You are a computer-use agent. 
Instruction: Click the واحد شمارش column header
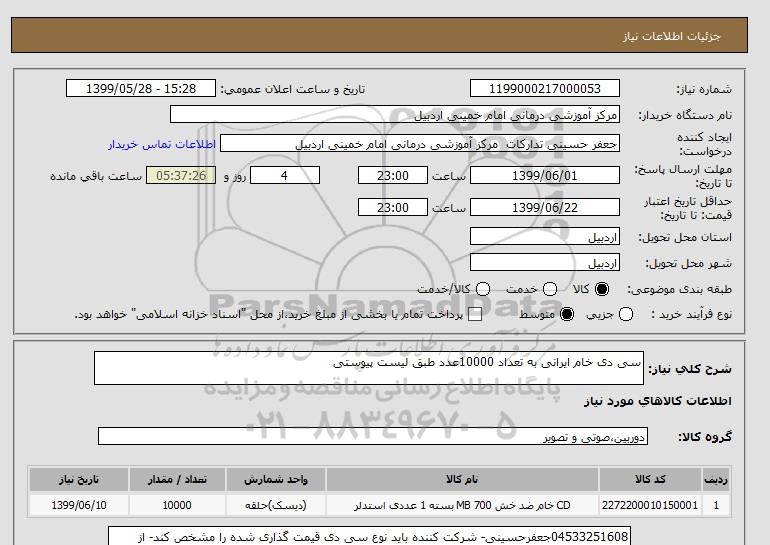click(276, 479)
